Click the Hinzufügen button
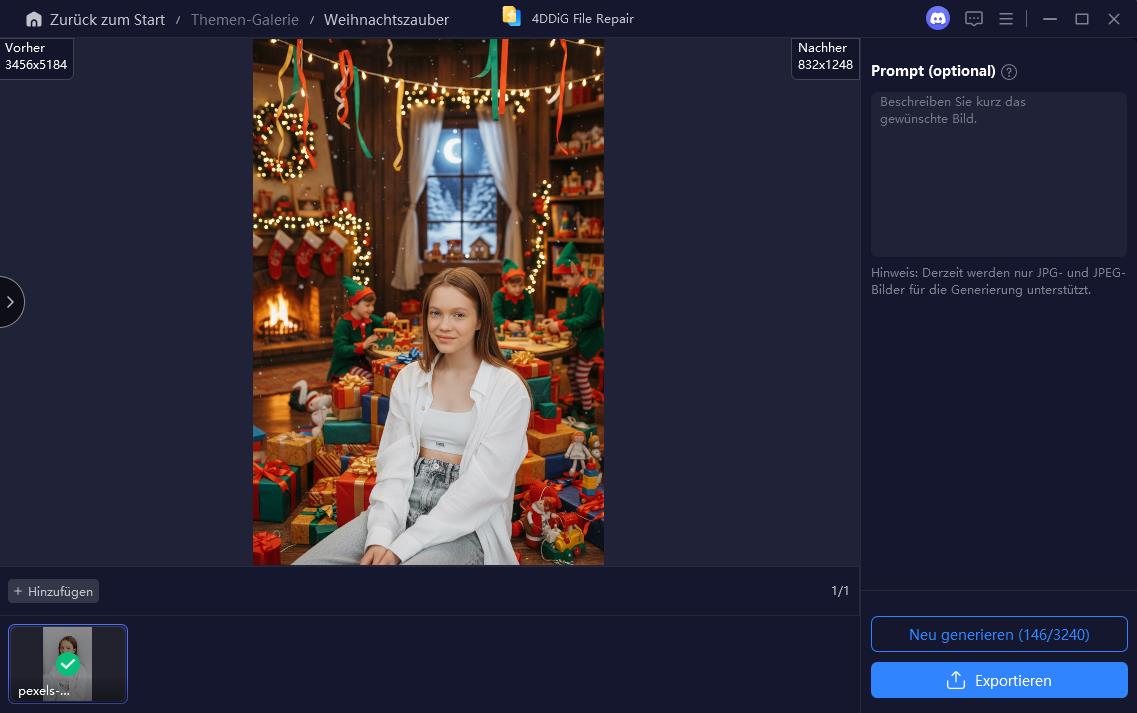Viewport: 1137px width, 713px height. [53, 591]
